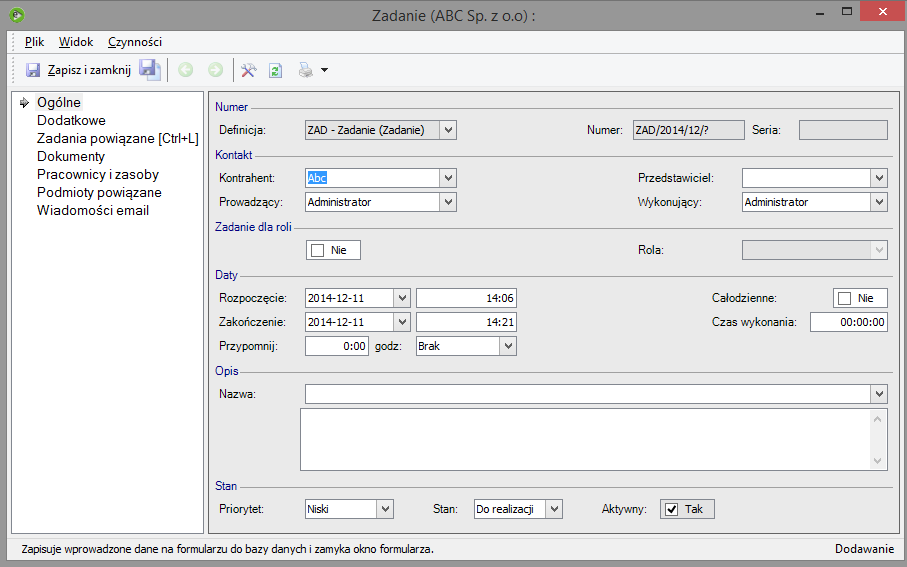Click the Kontrahent Abc text field

point(373,178)
